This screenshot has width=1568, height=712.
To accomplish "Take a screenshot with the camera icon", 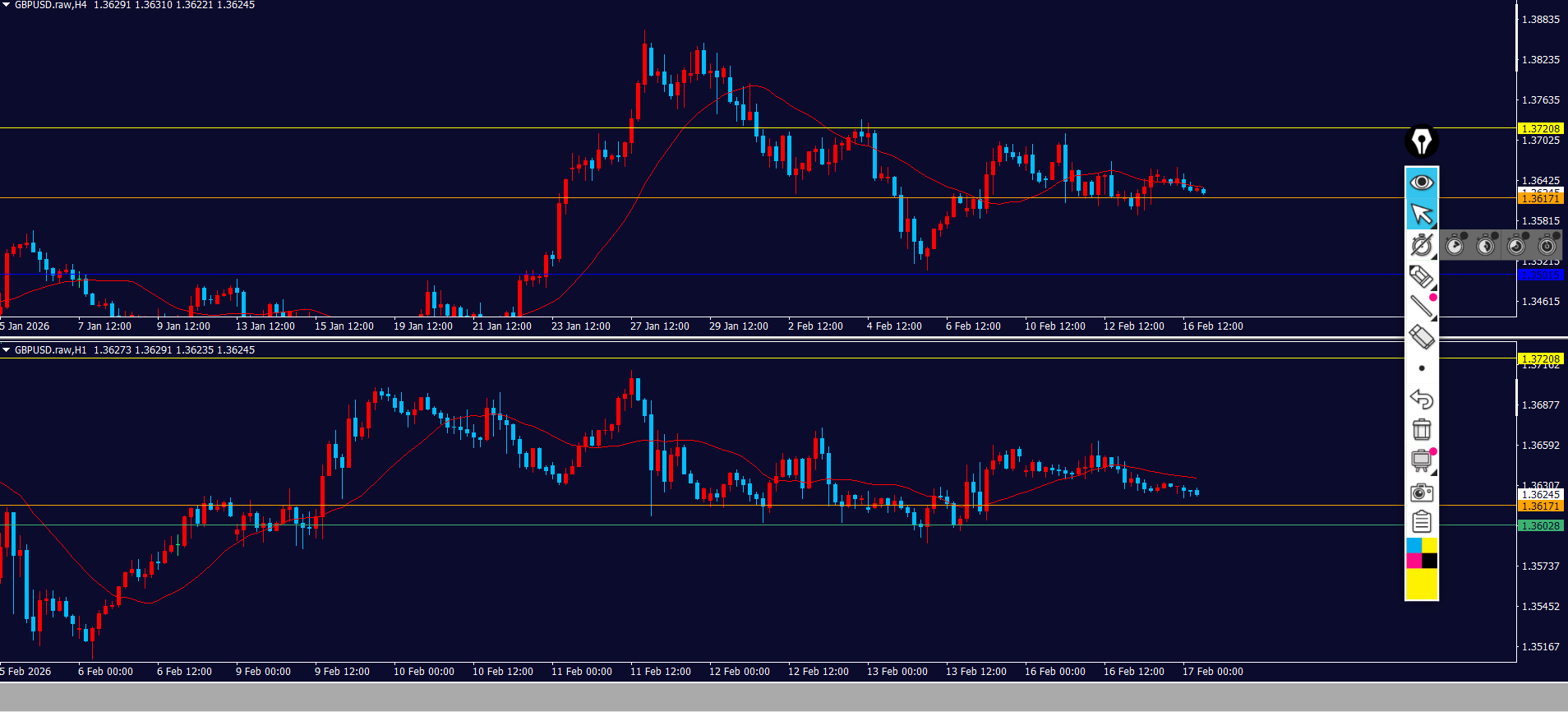I will coord(1421,492).
